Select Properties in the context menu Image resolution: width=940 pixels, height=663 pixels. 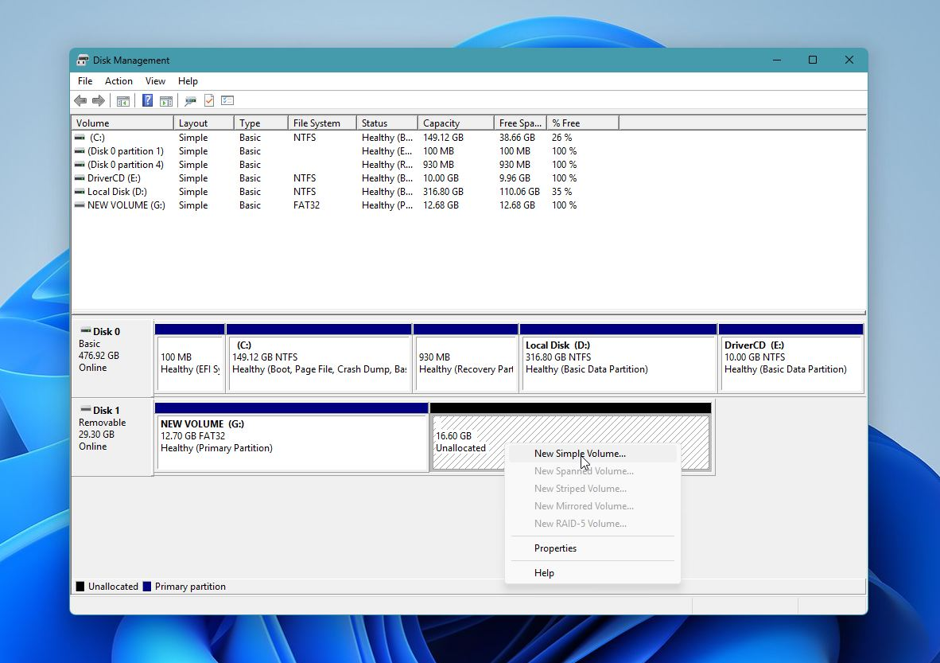pos(593,549)
